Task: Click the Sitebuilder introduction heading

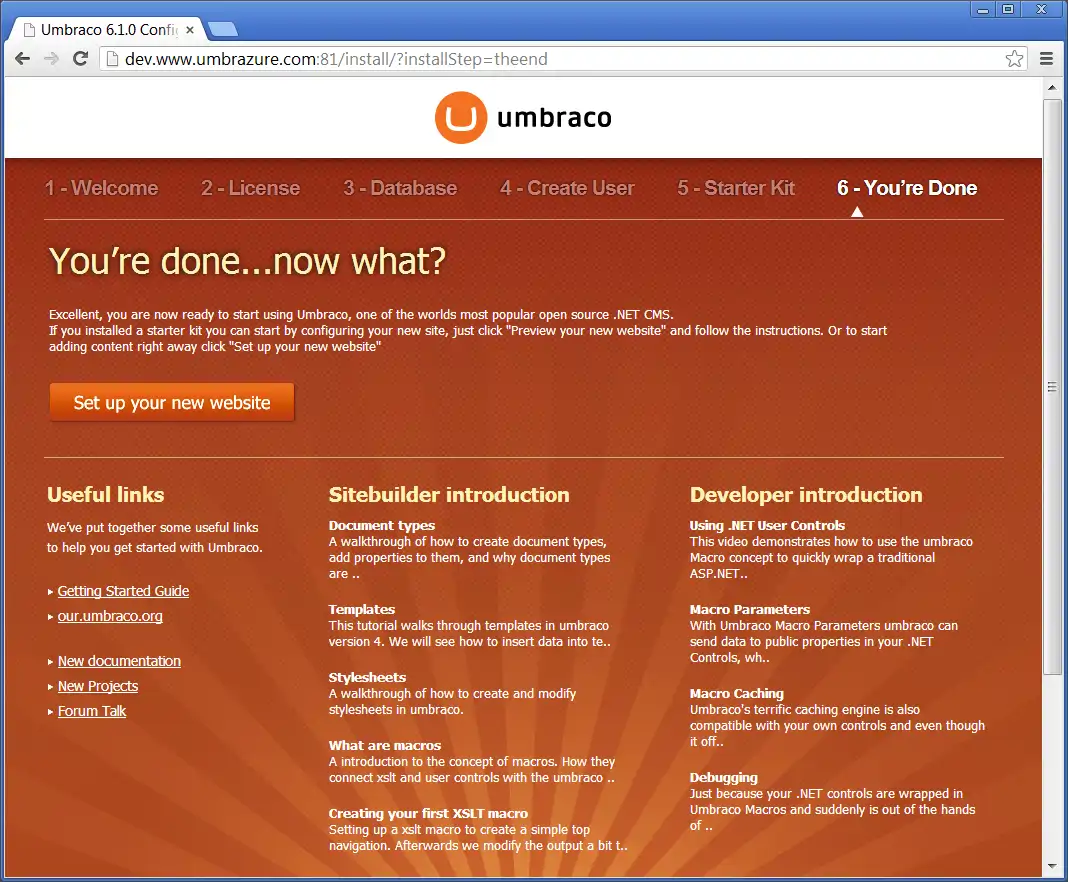Action: (449, 495)
